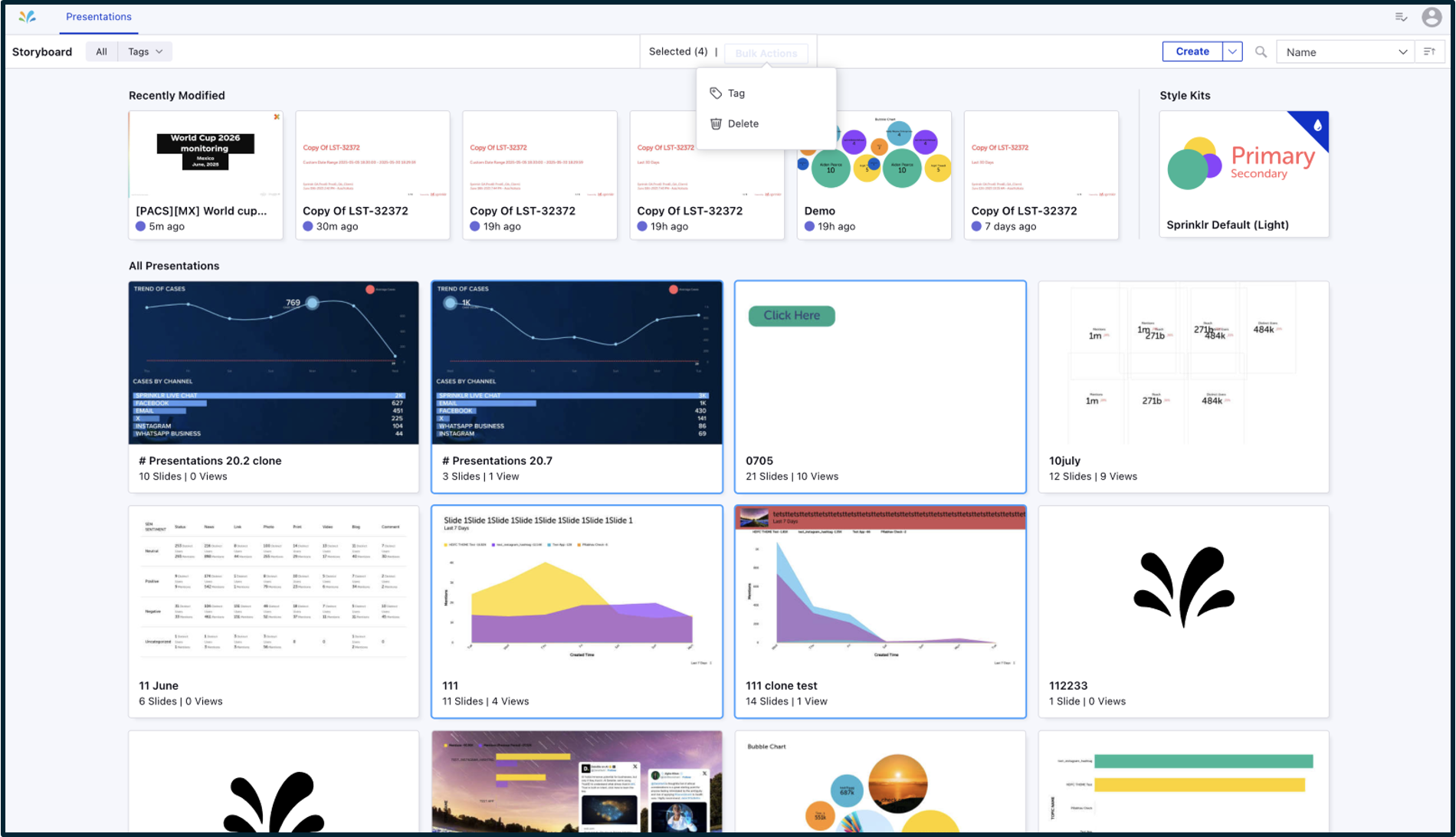Screen dimensions: 1456x837
Task: Deselect the 111 presentation card
Action: pyautogui.click(x=577, y=612)
